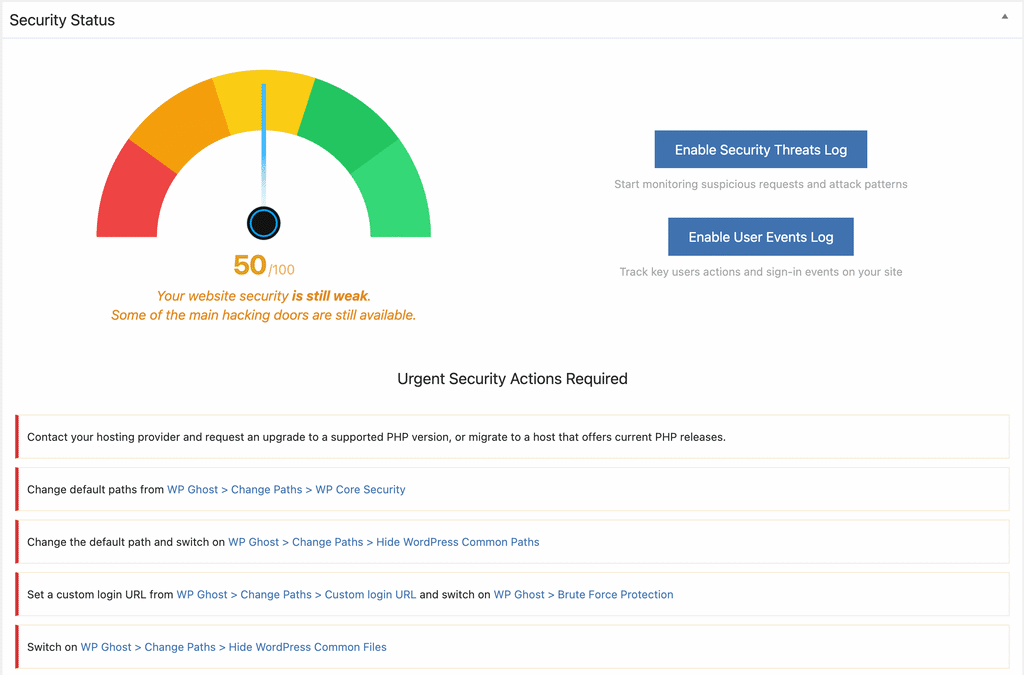1024x675 pixels.
Task: Click WP Ghost link beside Brute Force Protection
Action: coord(519,594)
